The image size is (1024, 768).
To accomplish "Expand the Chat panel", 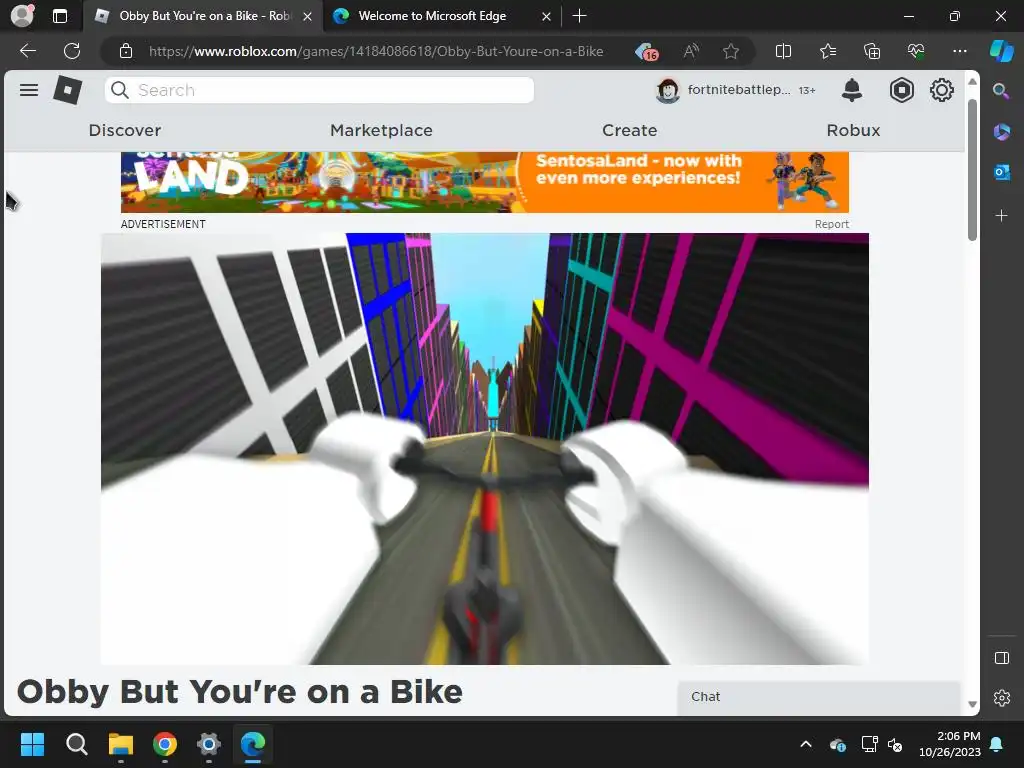I will pos(819,697).
